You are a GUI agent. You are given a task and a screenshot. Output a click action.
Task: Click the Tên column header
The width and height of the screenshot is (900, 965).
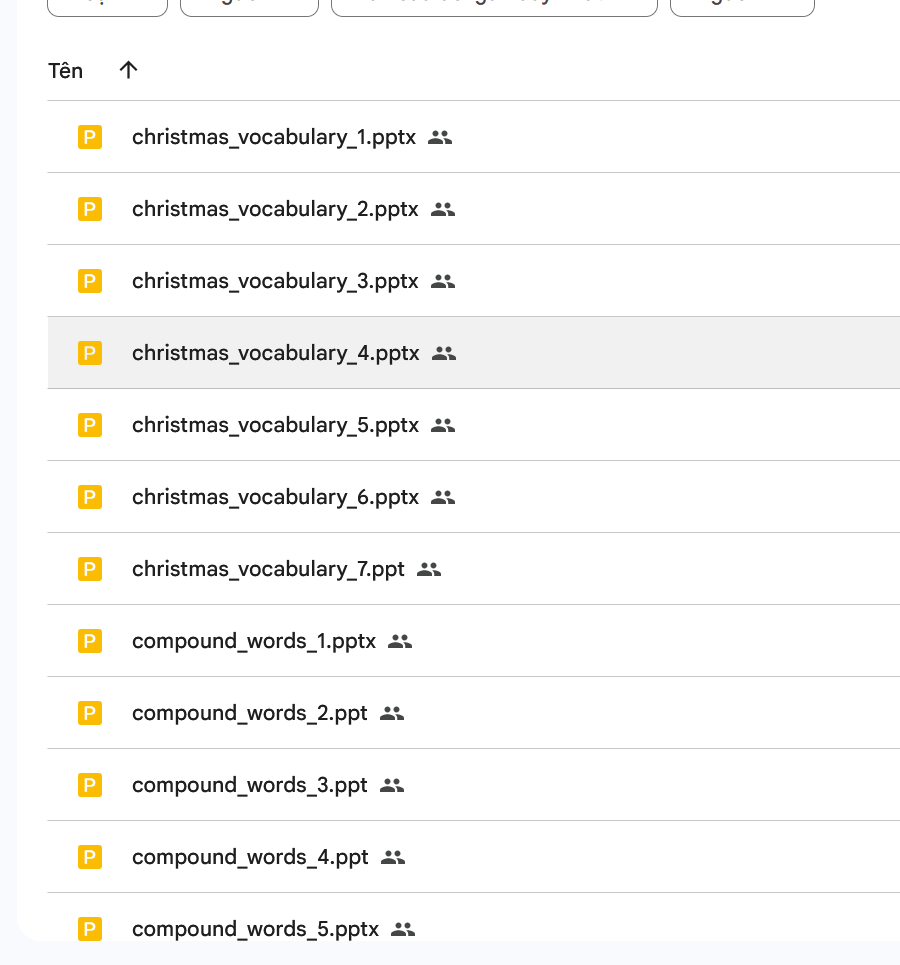66,70
